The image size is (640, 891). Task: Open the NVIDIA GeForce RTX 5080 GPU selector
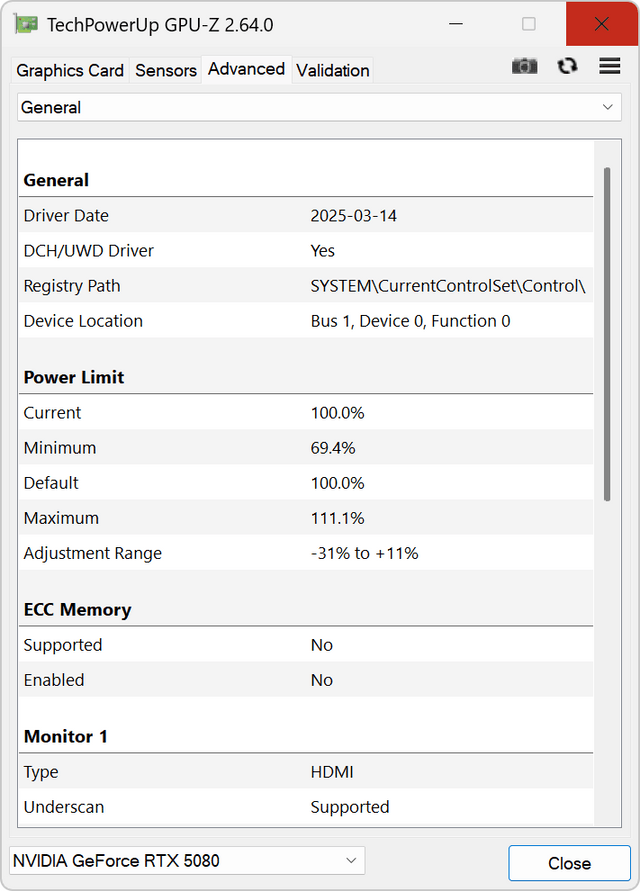pyautogui.click(x=187, y=860)
